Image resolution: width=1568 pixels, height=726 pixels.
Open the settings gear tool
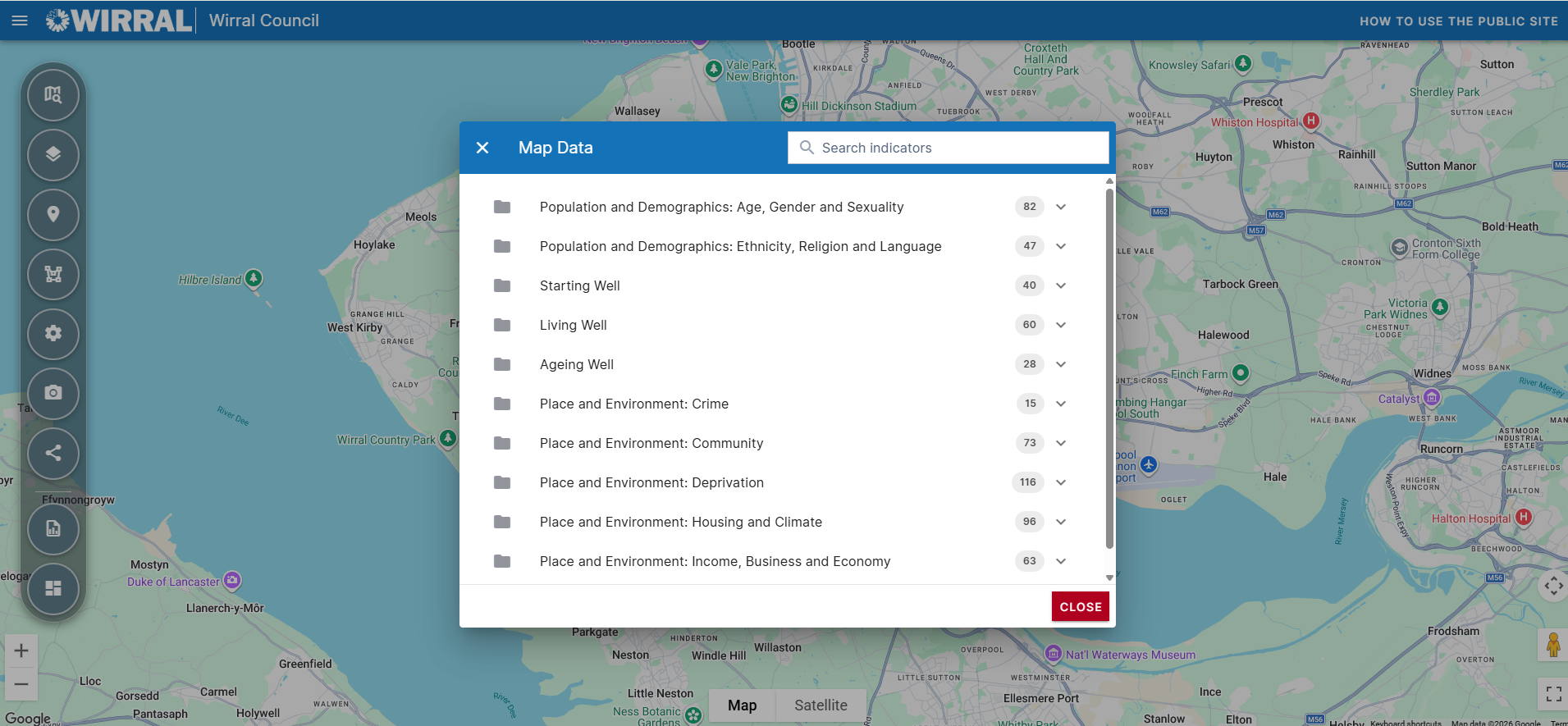[53, 333]
